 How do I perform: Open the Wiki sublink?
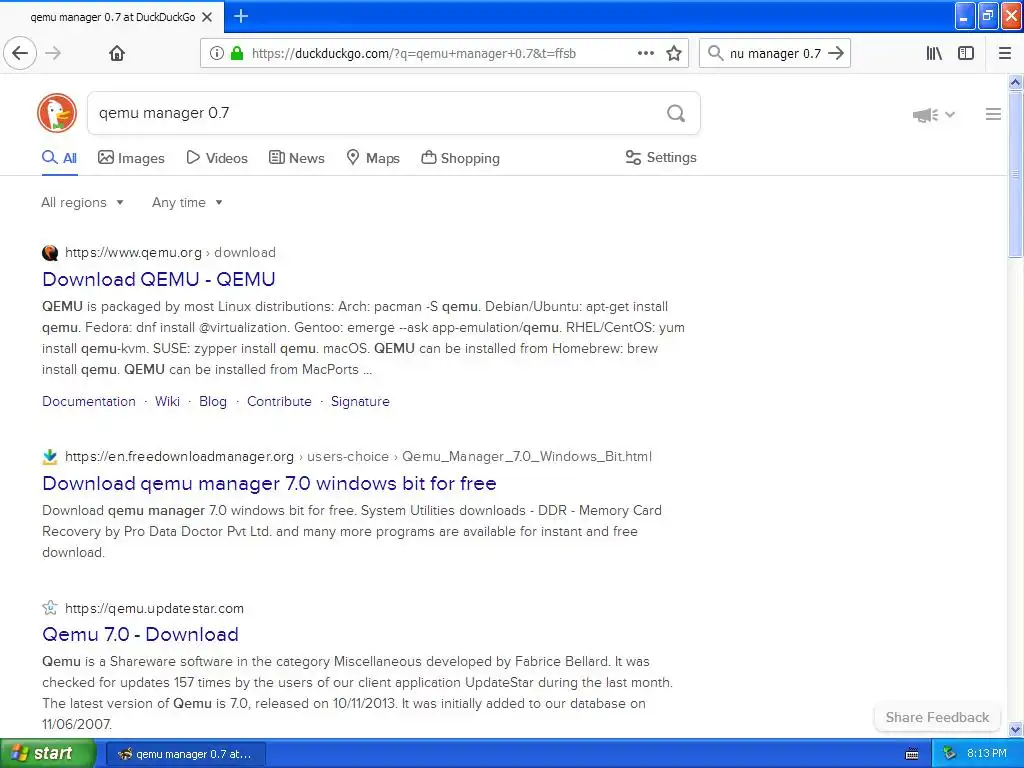pos(167,402)
